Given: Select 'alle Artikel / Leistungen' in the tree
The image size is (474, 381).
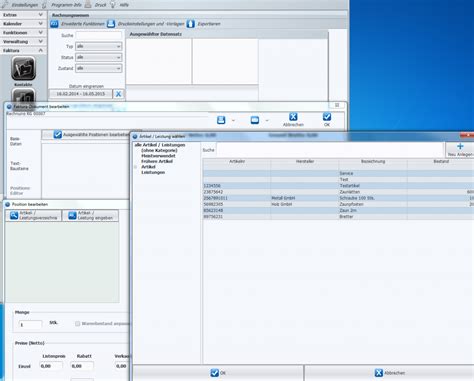Looking at the screenshot, I should click(x=160, y=145).
